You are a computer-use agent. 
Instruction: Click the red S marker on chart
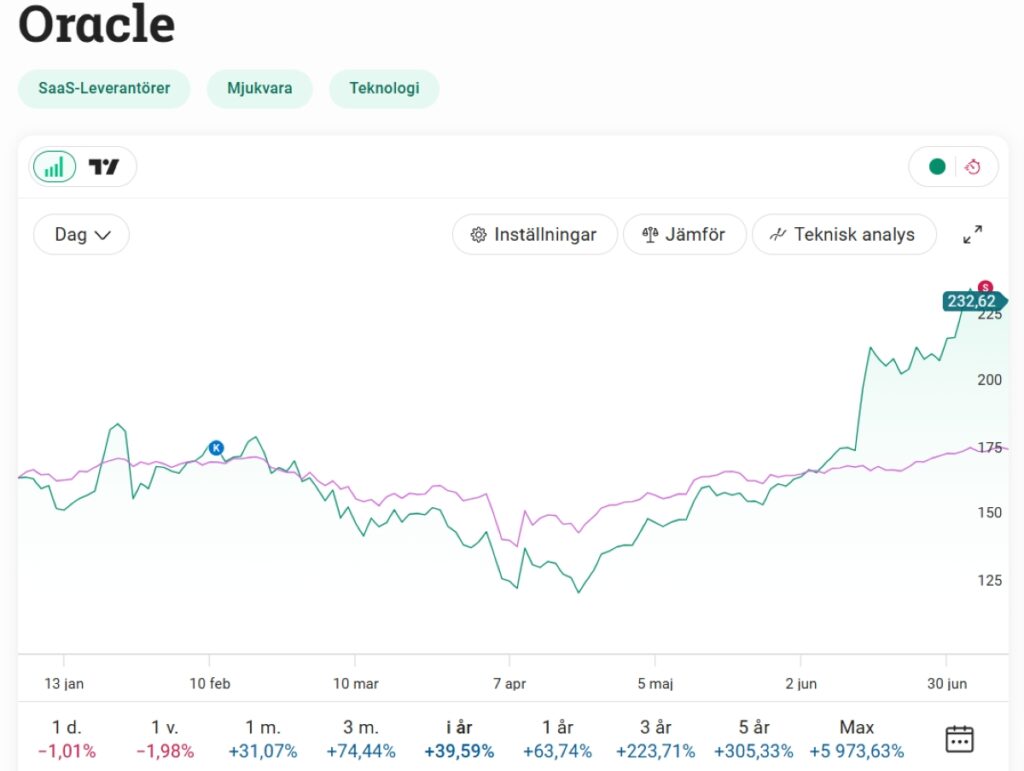click(985, 287)
